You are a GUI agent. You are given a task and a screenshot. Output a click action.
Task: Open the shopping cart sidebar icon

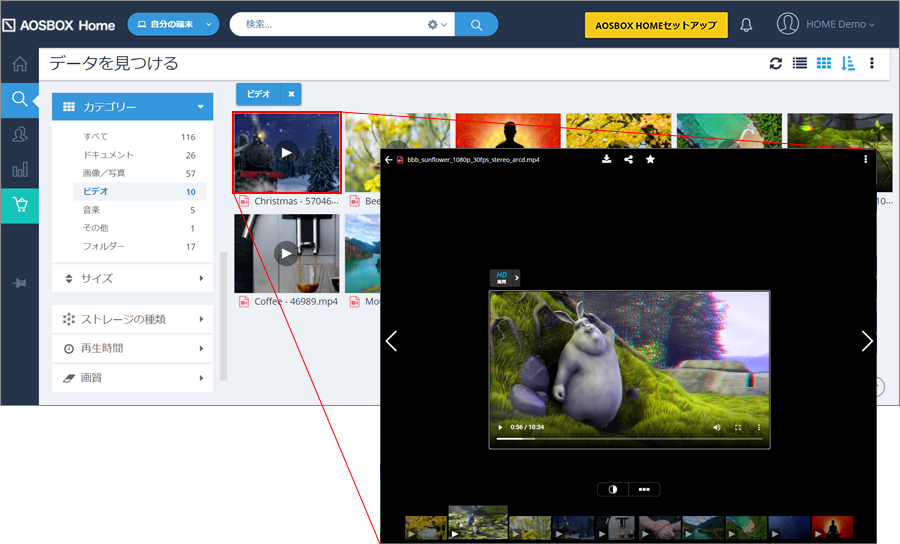click(x=20, y=205)
